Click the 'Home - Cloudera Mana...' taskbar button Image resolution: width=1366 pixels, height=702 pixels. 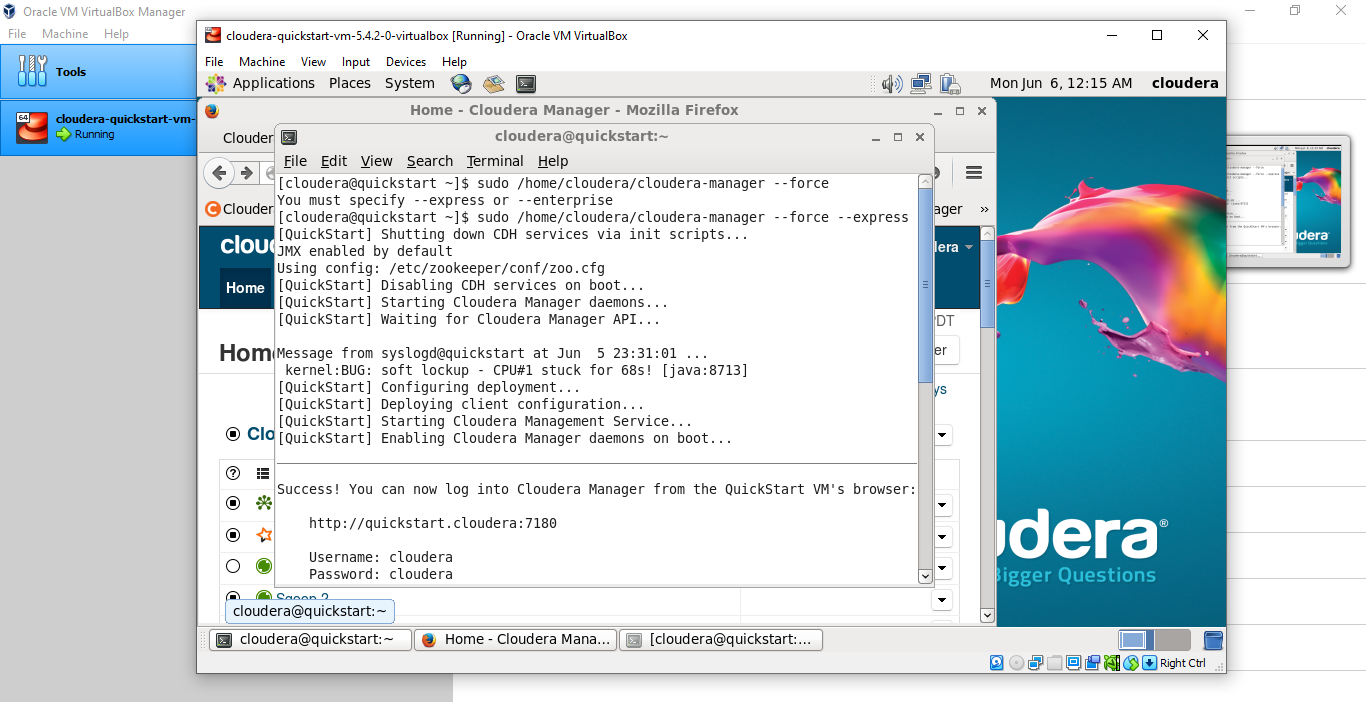click(515, 639)
